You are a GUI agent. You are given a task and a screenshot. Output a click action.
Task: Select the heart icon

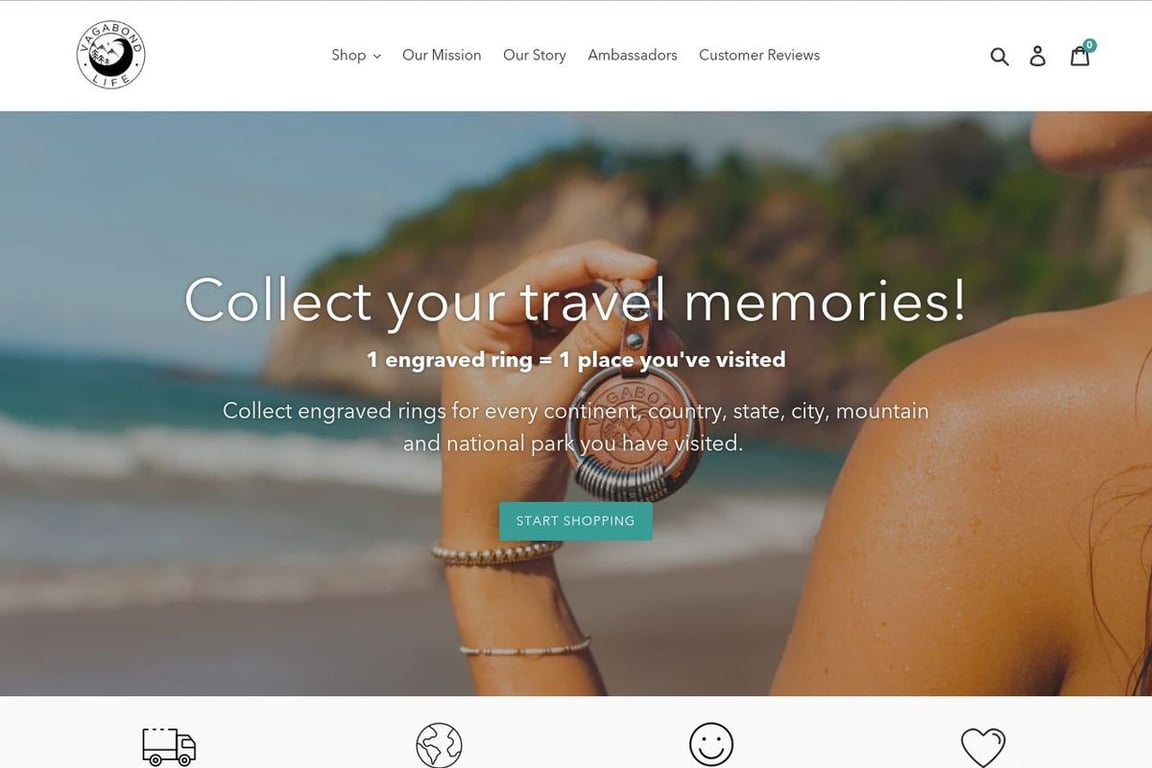point(983,747)
